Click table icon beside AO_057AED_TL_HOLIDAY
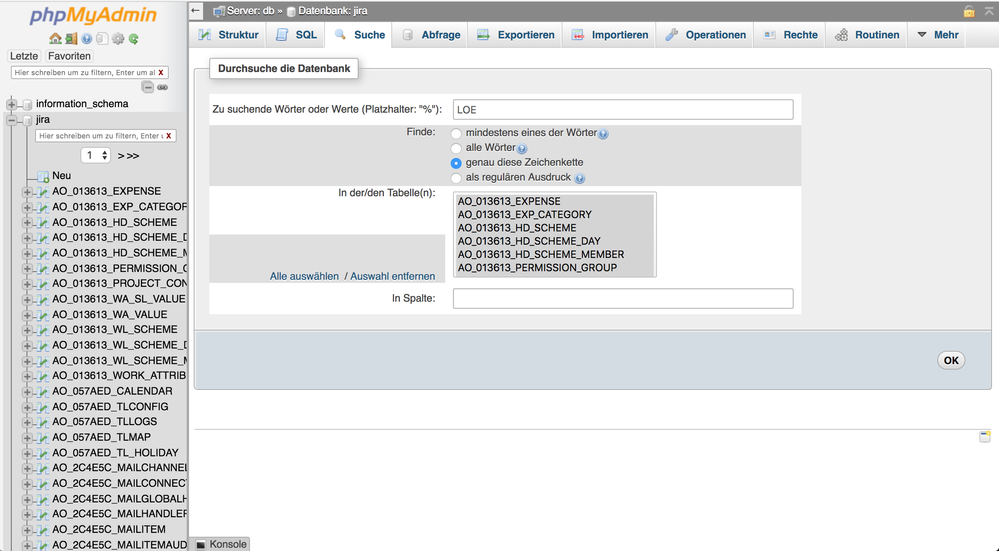The image size is (999, 551). tap(43, 453)
